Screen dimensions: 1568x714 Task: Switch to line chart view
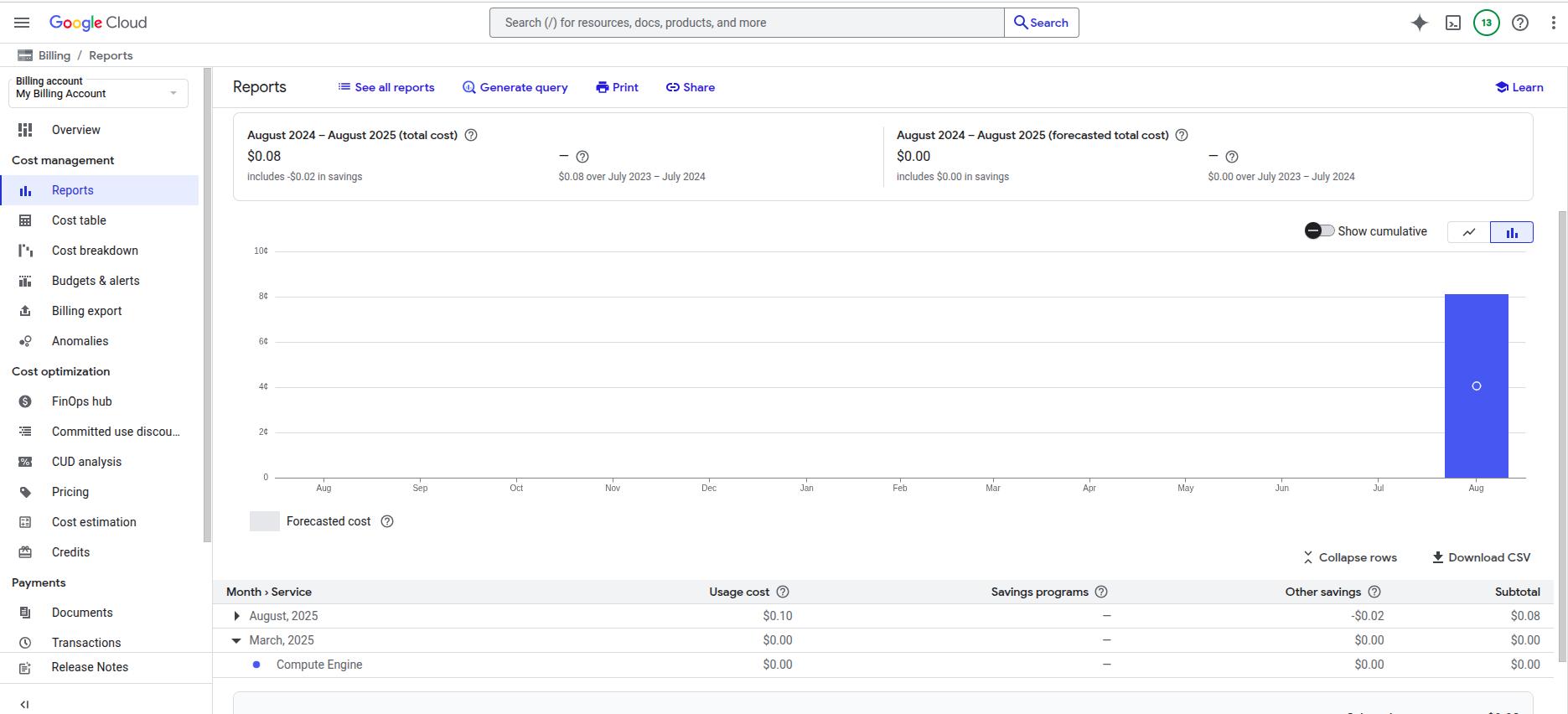[x=1469, y=232]
